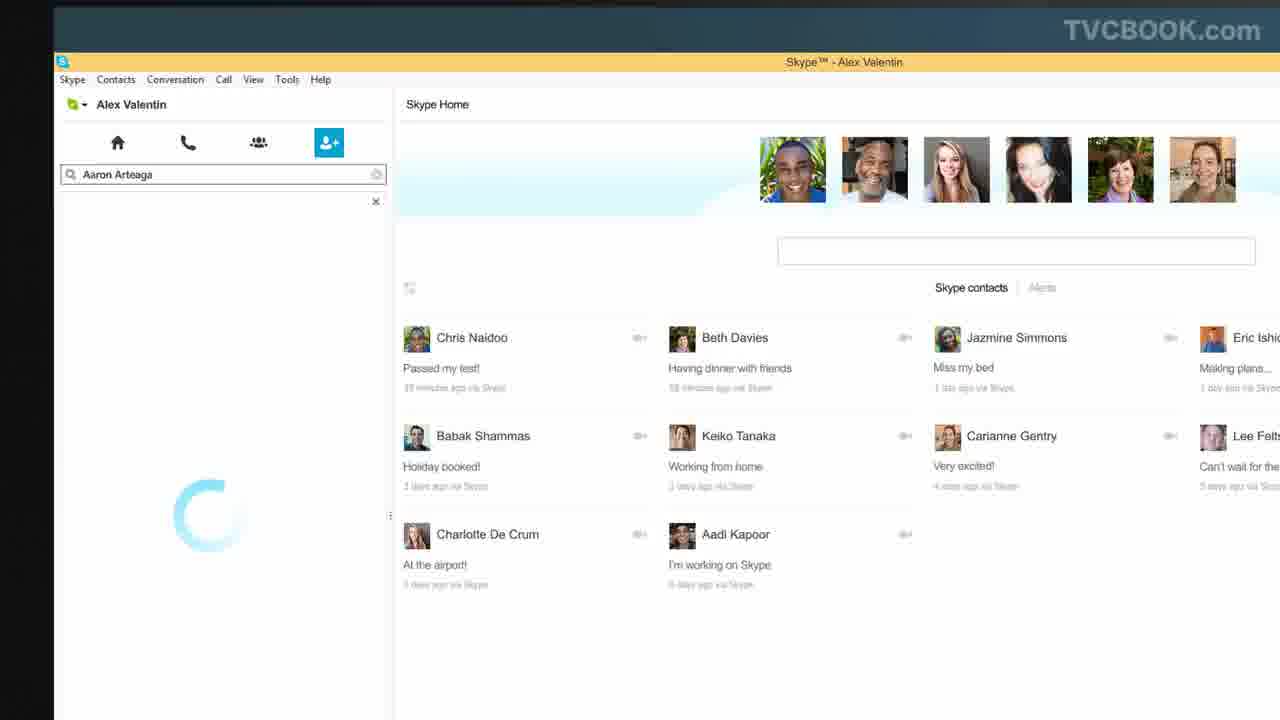The width and height of the screenshot is (1280, 720).
Task: Start video call with Aadi Kapoor
Action: tap(905, 534)
